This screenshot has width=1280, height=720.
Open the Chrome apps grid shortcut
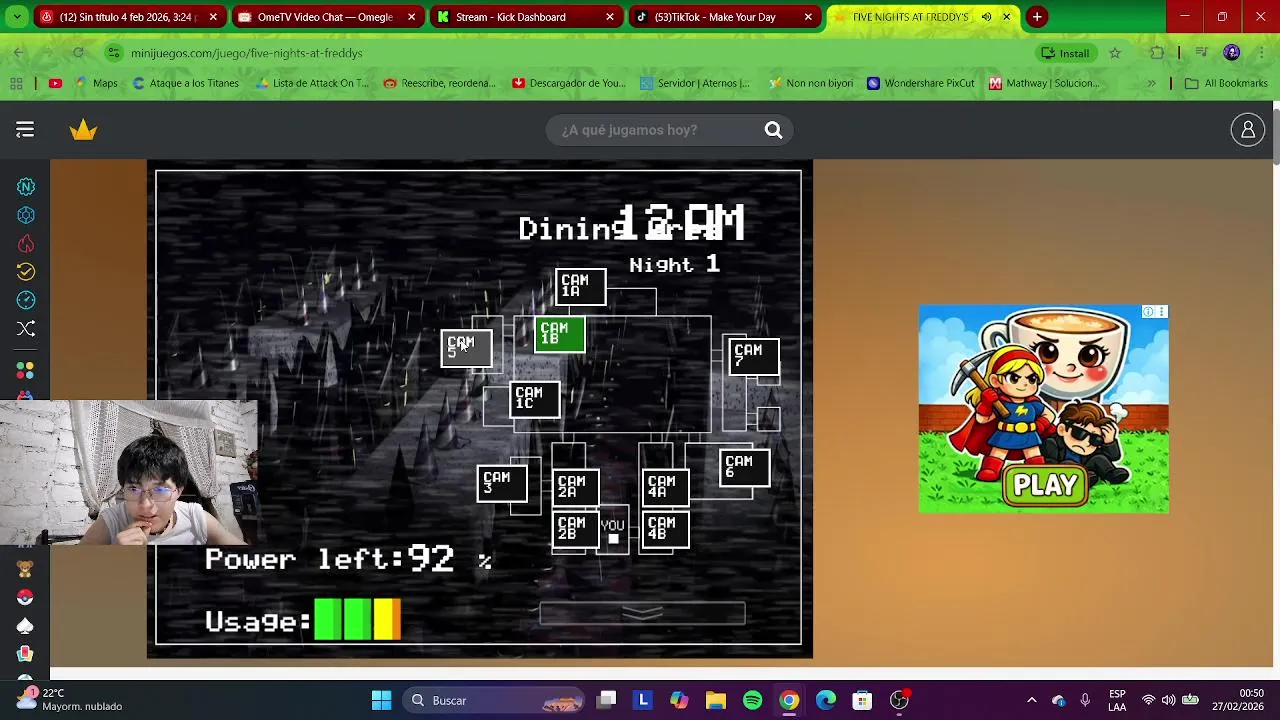click(17, 83)
